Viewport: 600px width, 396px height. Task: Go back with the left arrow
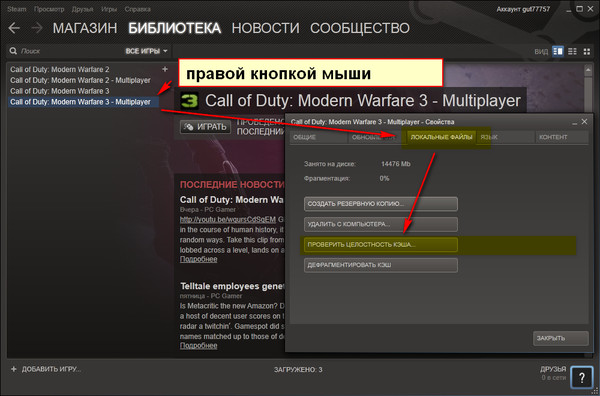[14, 28]
